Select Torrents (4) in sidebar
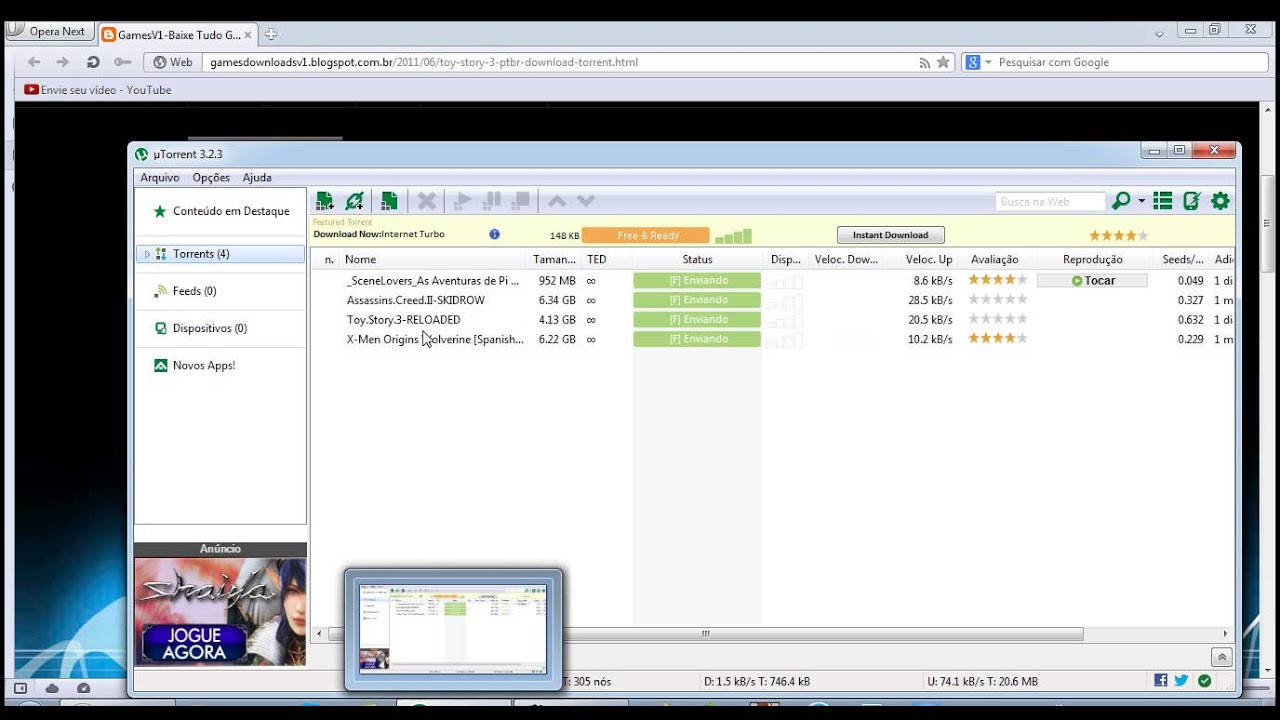Image resolution: width=1280 pixels, height=720 pixels. [220, 254]
